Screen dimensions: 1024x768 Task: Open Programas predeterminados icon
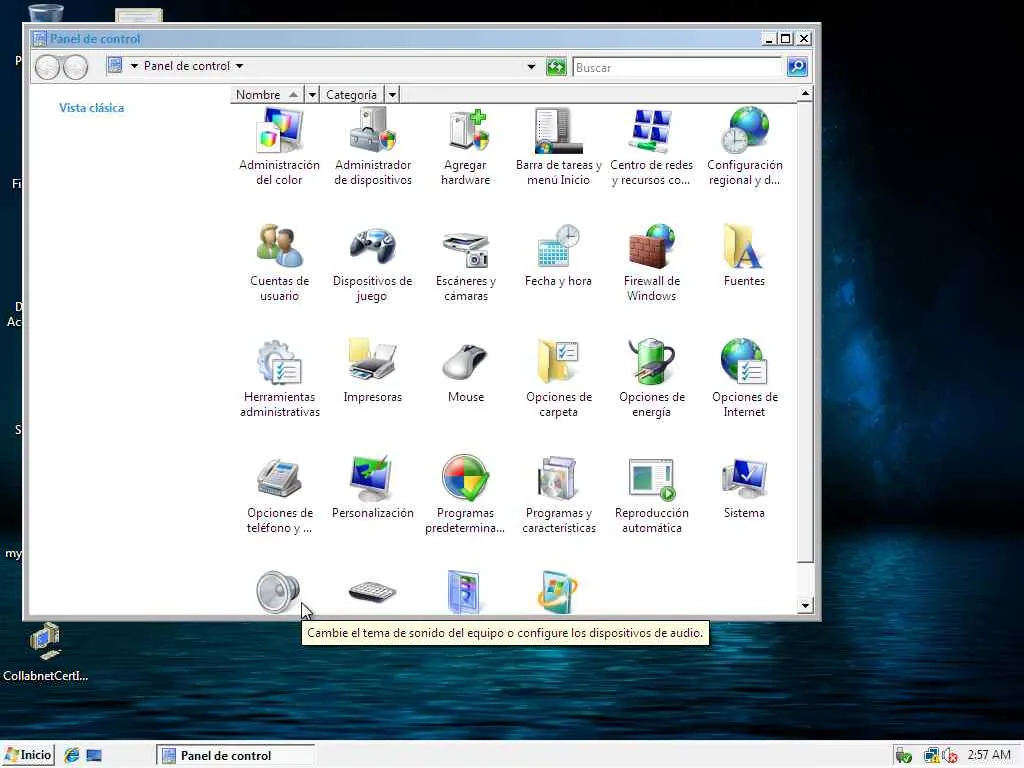point(465,479)
